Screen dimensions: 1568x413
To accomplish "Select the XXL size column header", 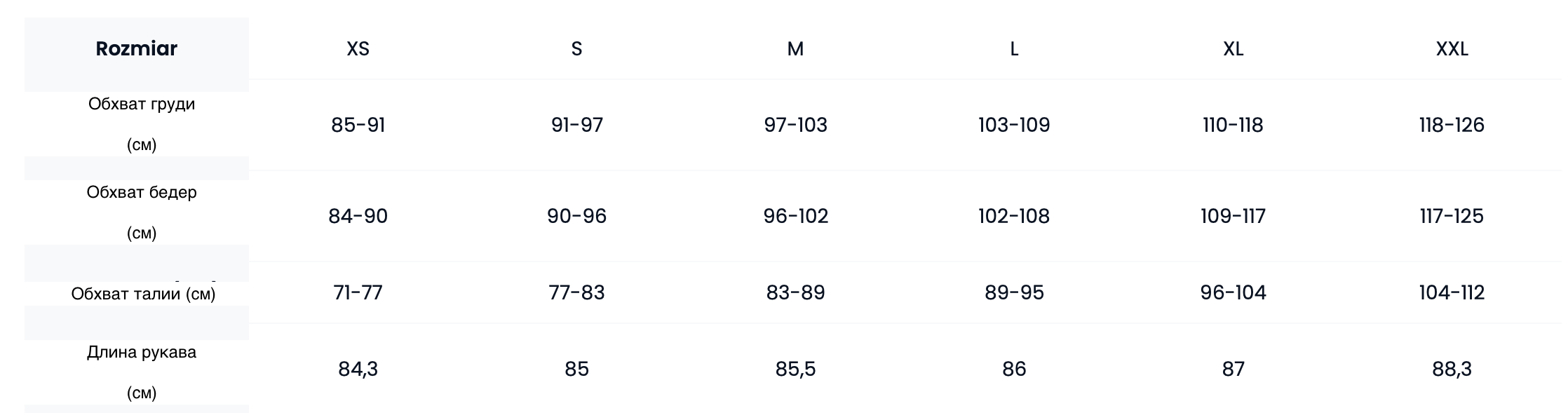I will (1452, 49).
